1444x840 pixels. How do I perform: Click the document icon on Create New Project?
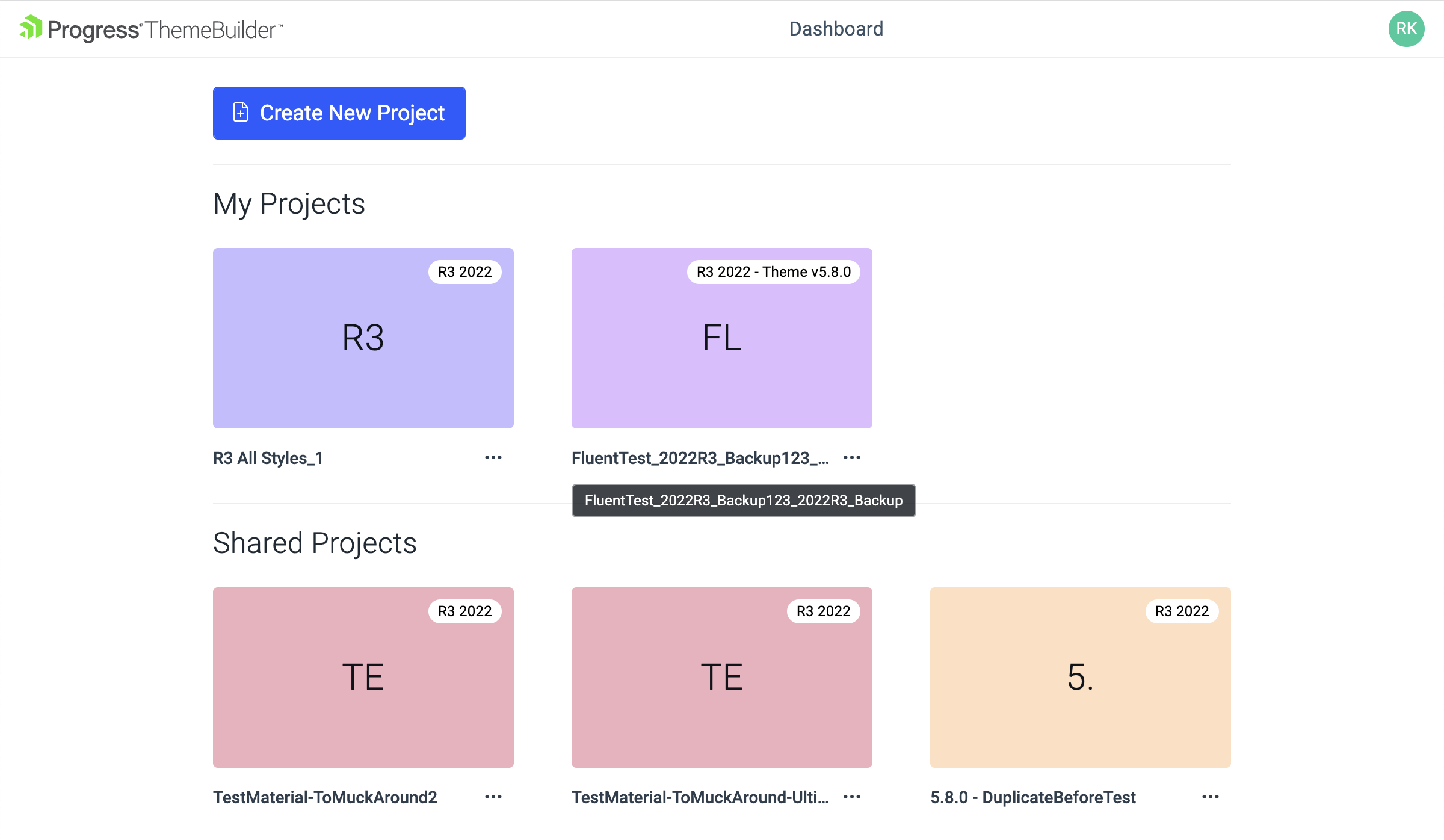(x=241, y=113)
